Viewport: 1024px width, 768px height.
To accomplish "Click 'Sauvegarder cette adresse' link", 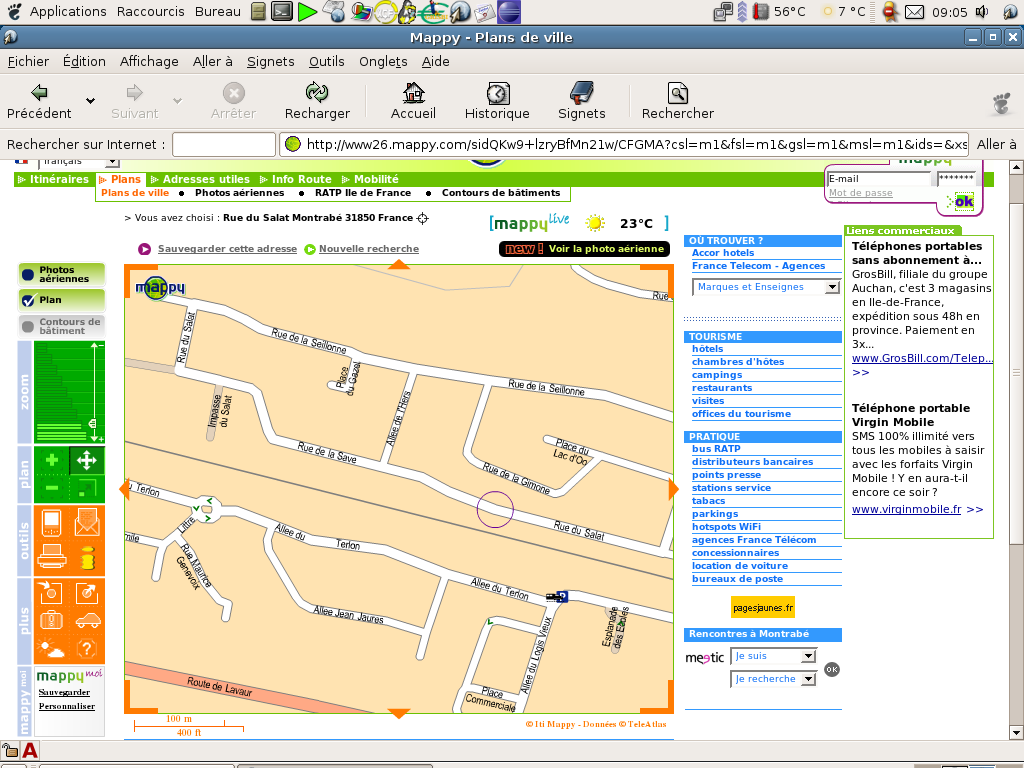I will click(227, 249).
